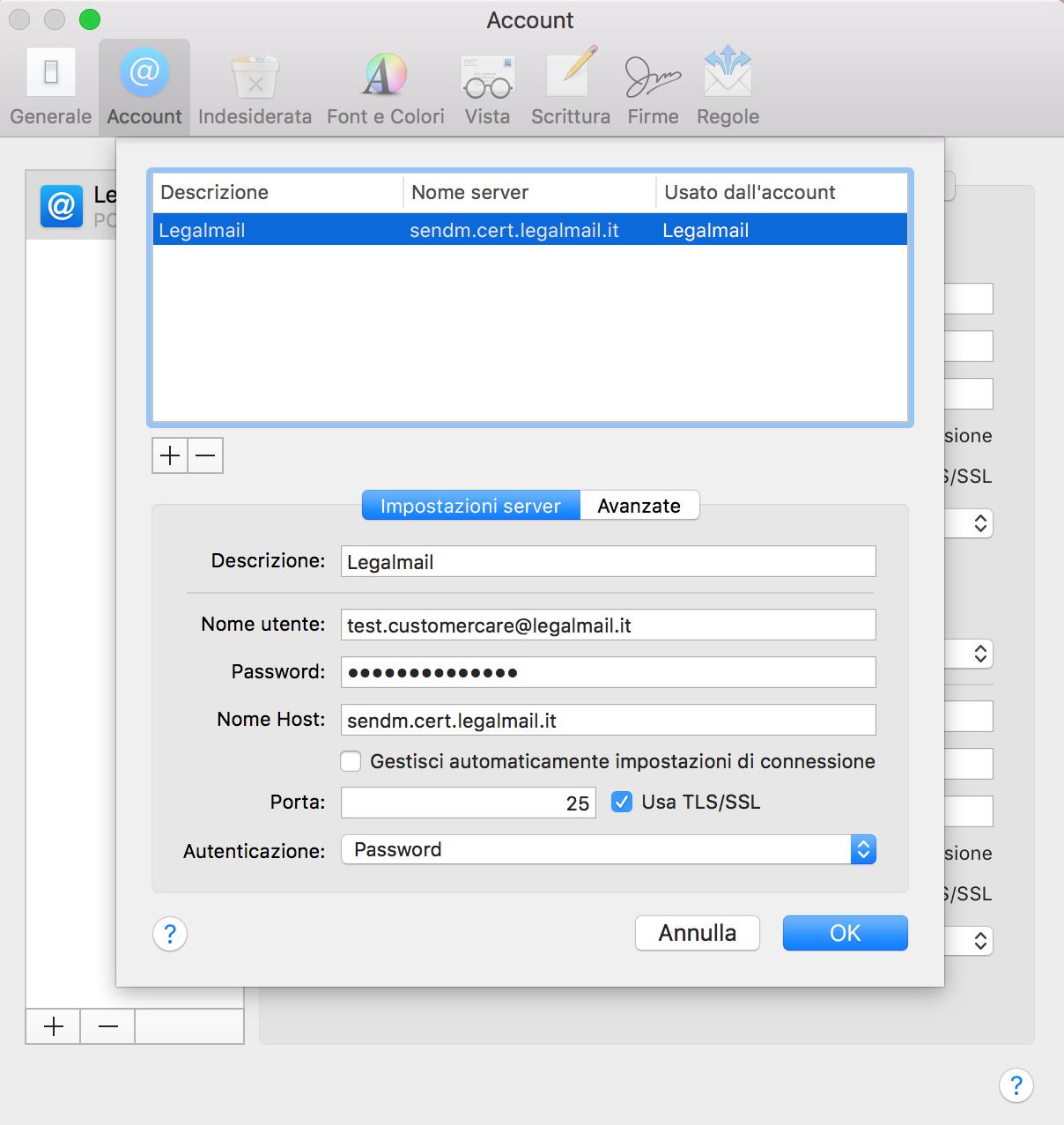
Task: Expand the Autenticazione Password dropdown
Action: click(x=608, y=849)
